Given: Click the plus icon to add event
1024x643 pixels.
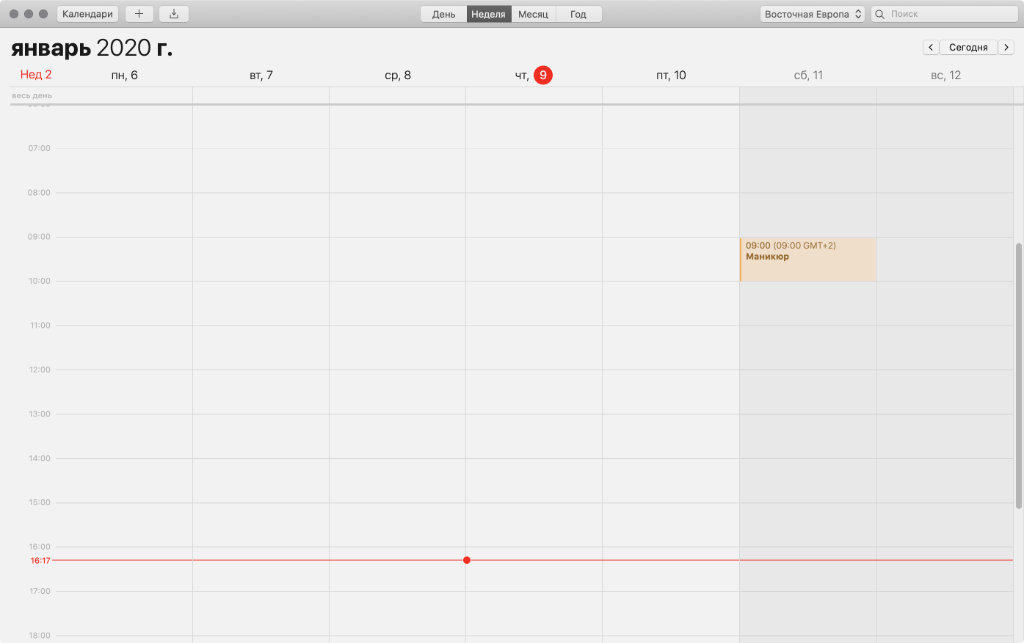Looking at the screenshot, I should 139,14.
